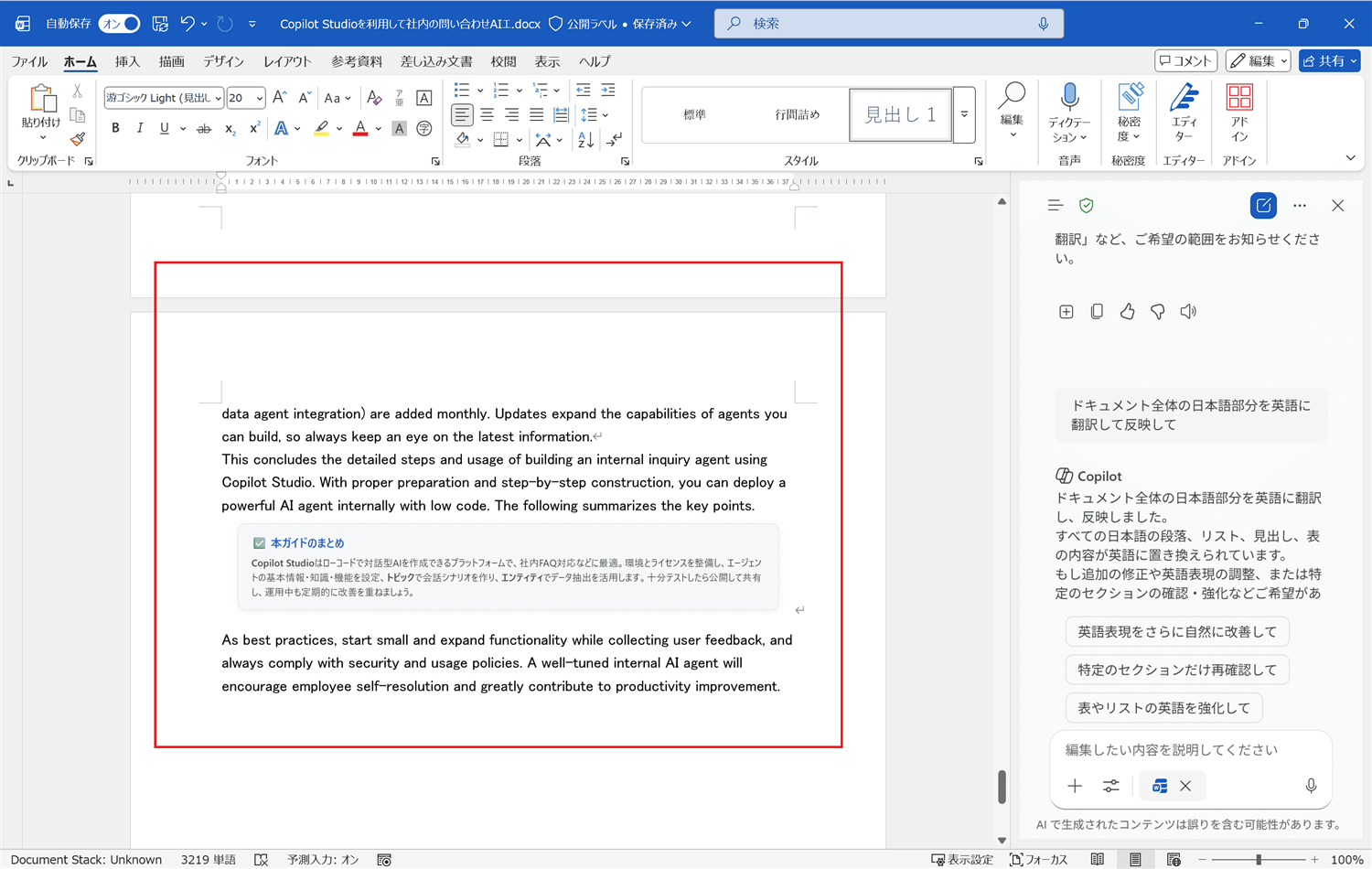Click the Clear Formatting icon
Viewport: 1372px width, 869px height.
point(374,98)
